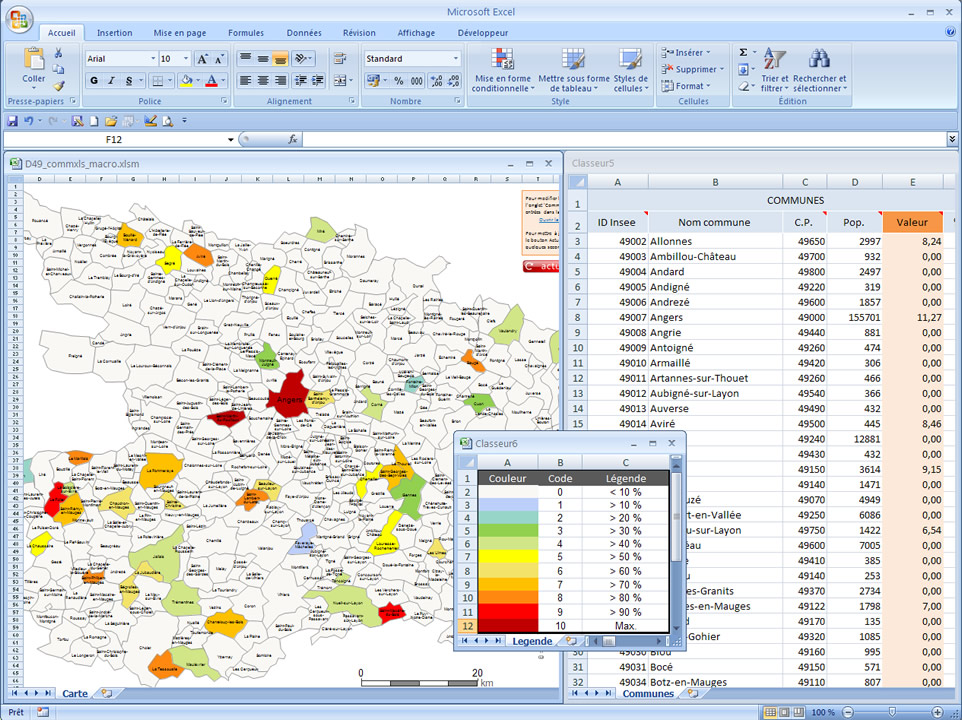Open the Insérer dropdown

(687, 53)
